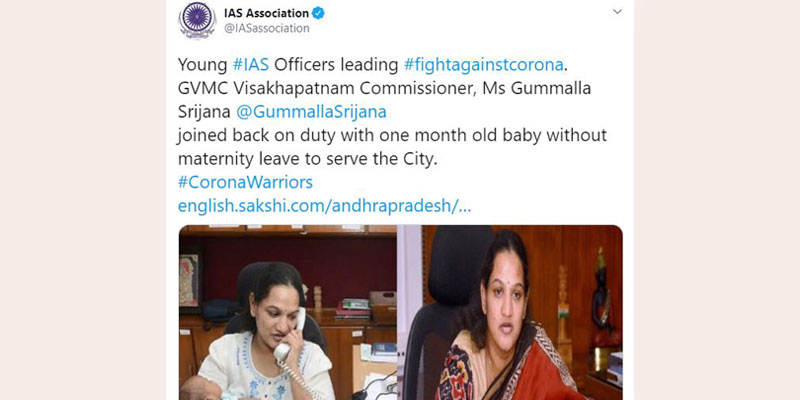The height and width of the screenshot is (400, 800).
Task: Open the IAS Association profile avatar
Action: (197, 20)
